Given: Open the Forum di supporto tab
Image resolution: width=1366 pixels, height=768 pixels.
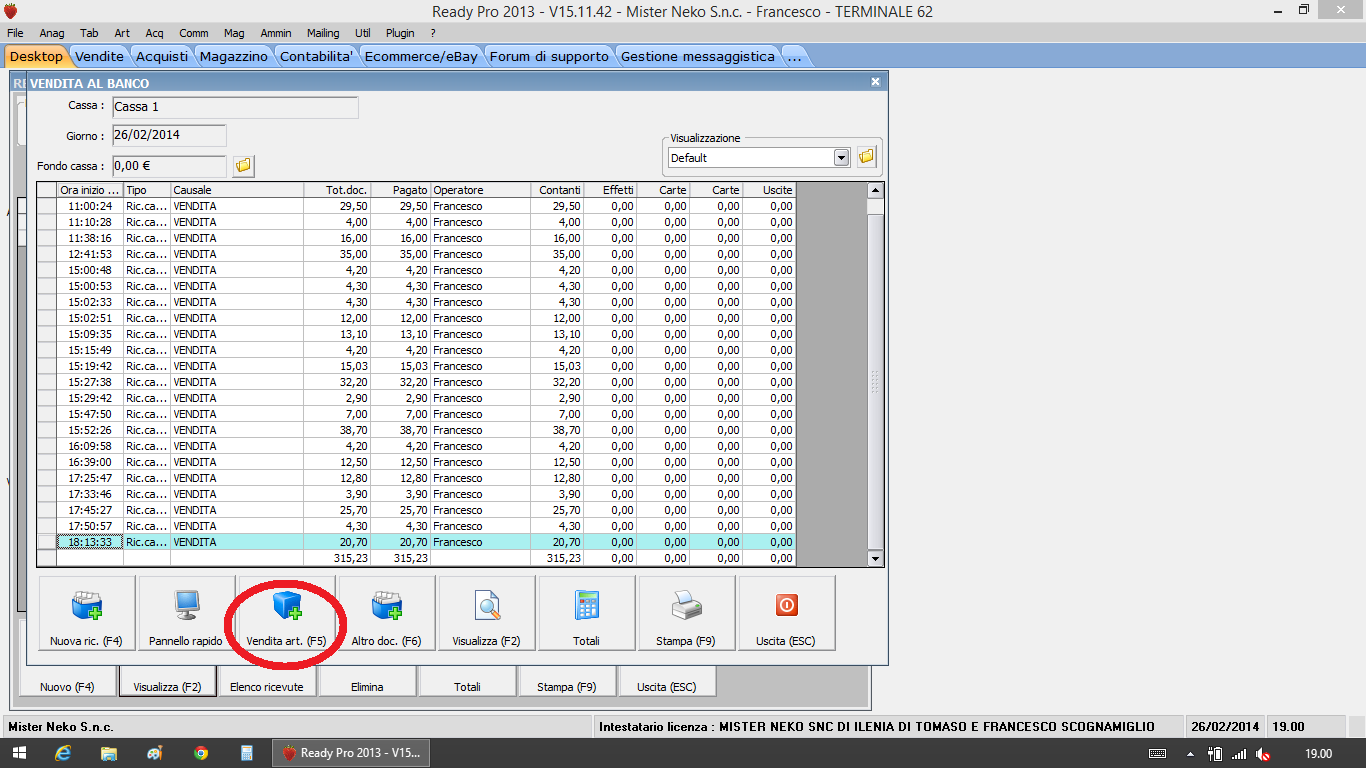Looking at the screenshot, I should click(549, 56).
